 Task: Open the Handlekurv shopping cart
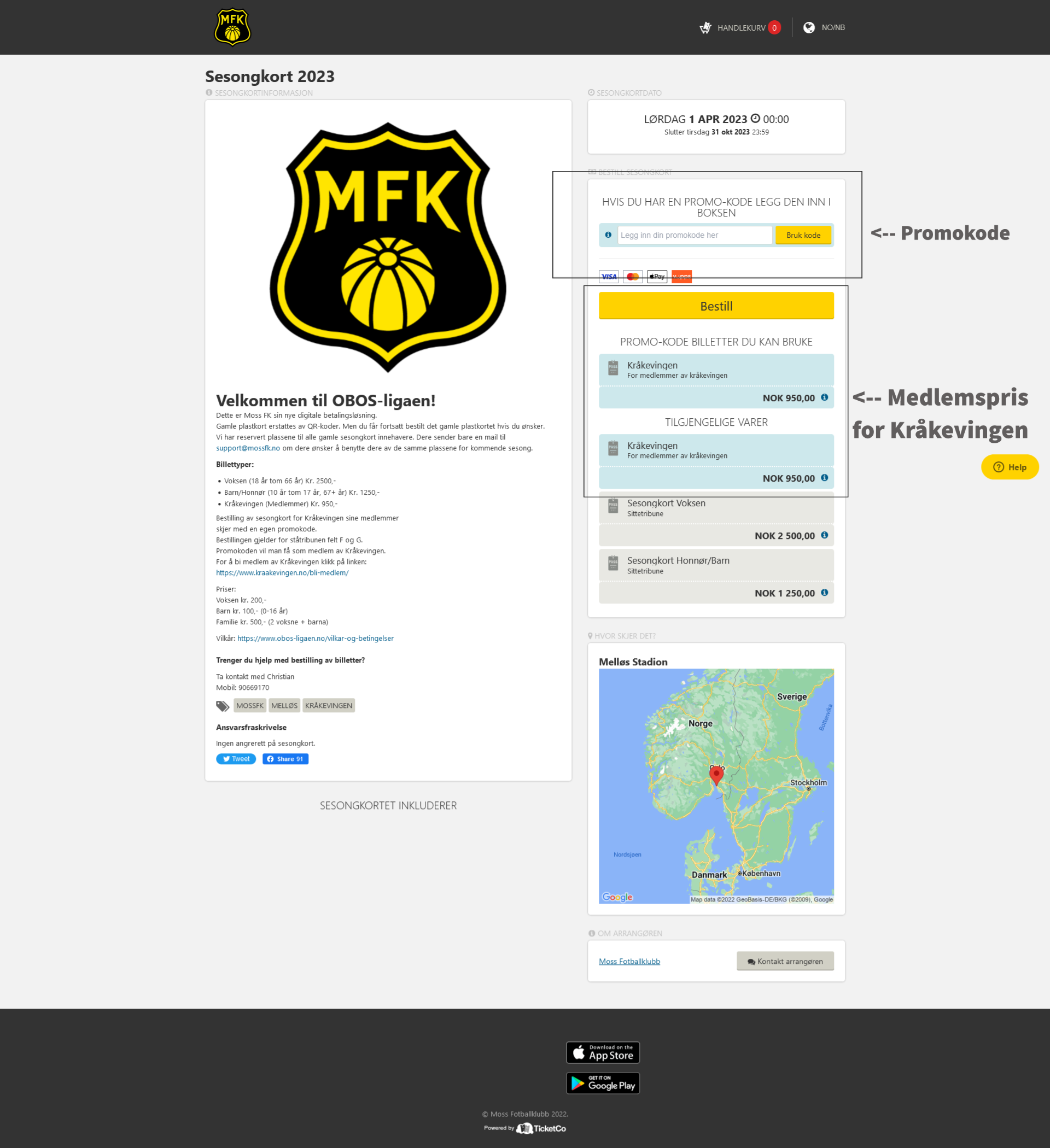739,27
